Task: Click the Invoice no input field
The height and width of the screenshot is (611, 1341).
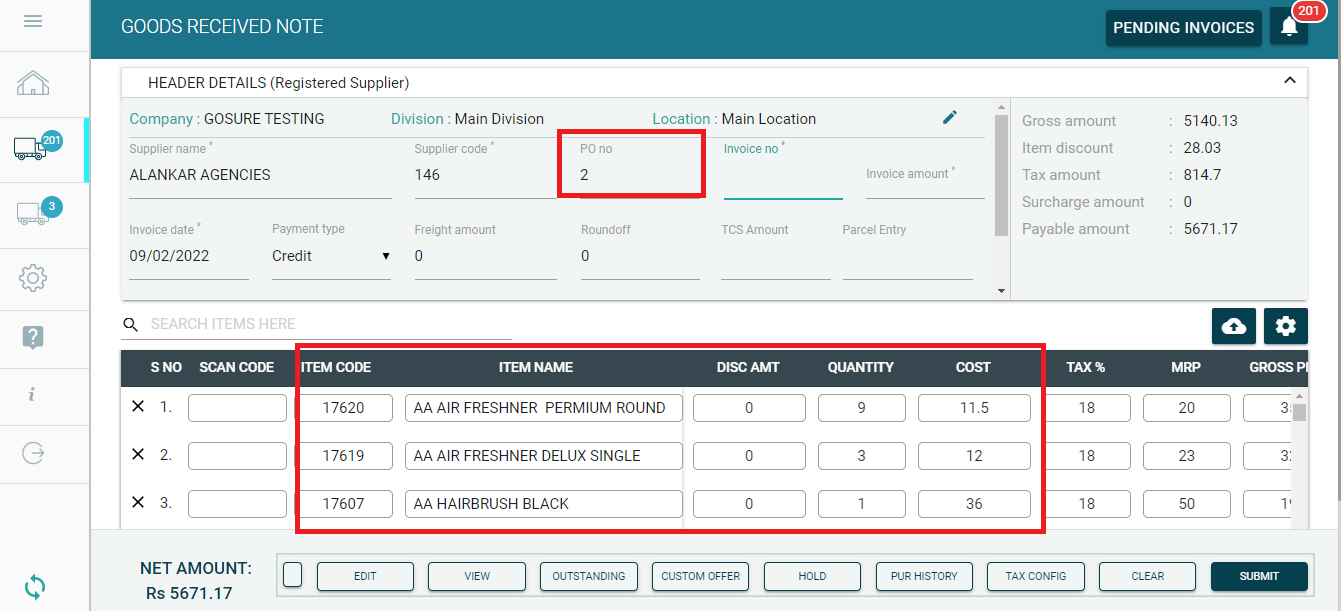Action: 782,183
